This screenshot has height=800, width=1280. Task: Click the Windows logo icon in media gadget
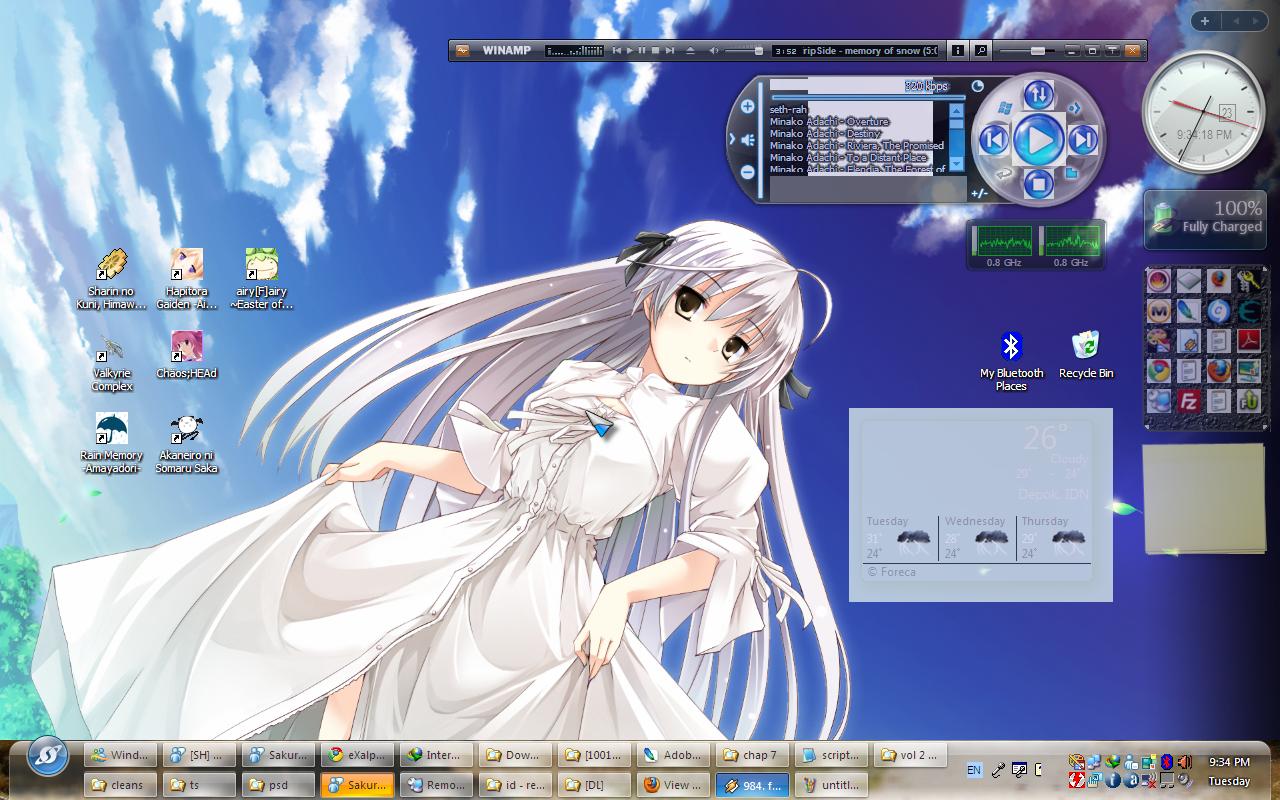(1006, 106)
